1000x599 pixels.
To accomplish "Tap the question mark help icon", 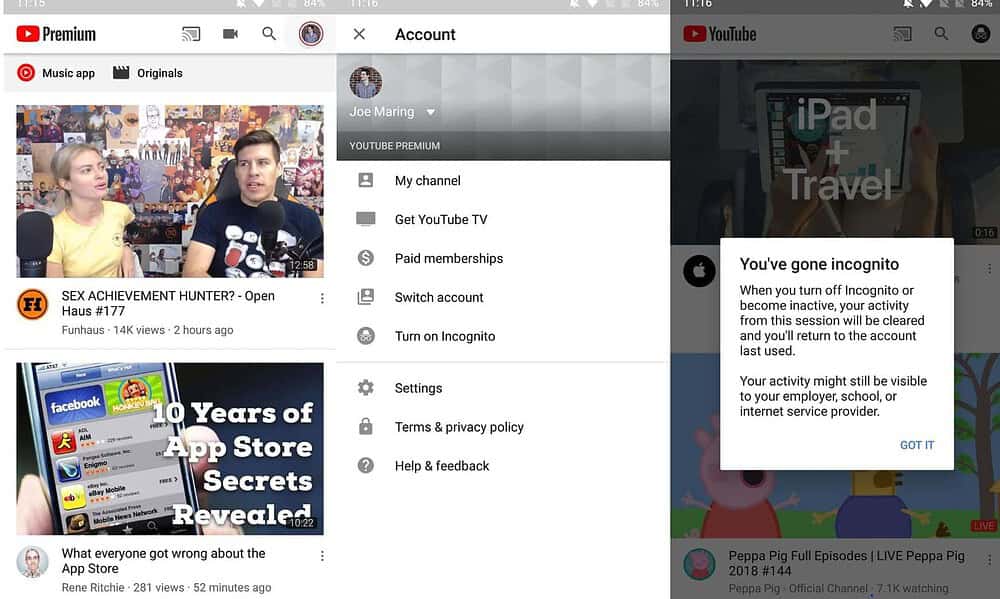I will [365, 466].
